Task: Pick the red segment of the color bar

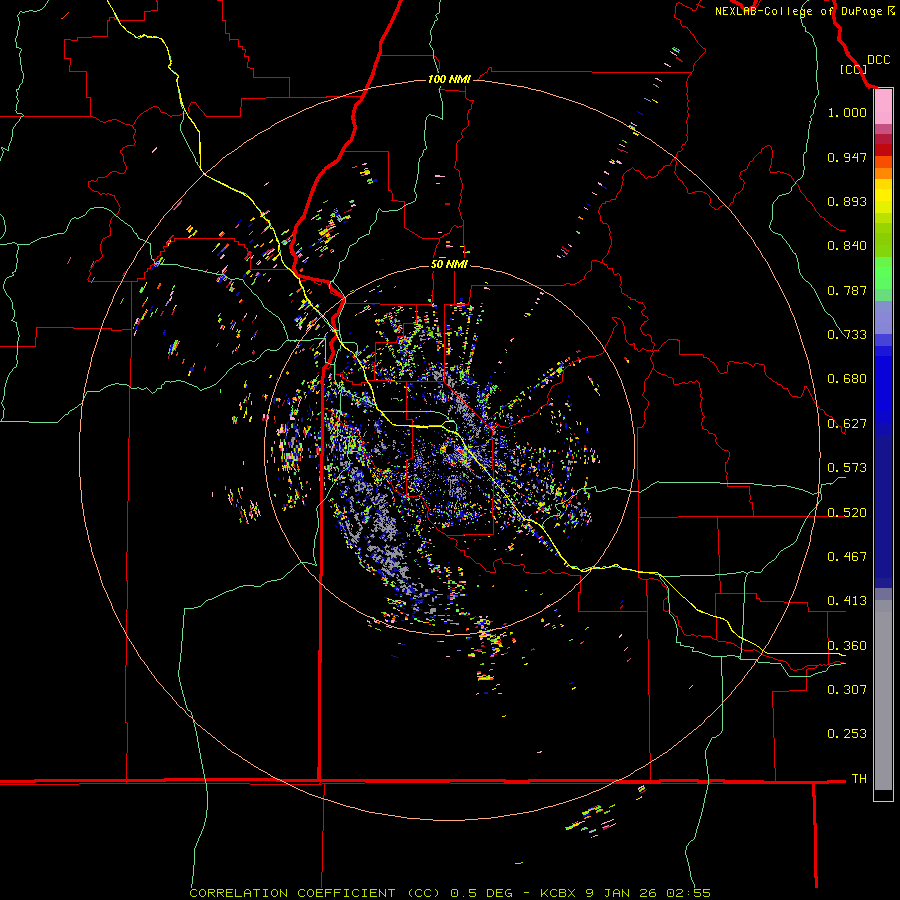Action: (x=883, y=150)
